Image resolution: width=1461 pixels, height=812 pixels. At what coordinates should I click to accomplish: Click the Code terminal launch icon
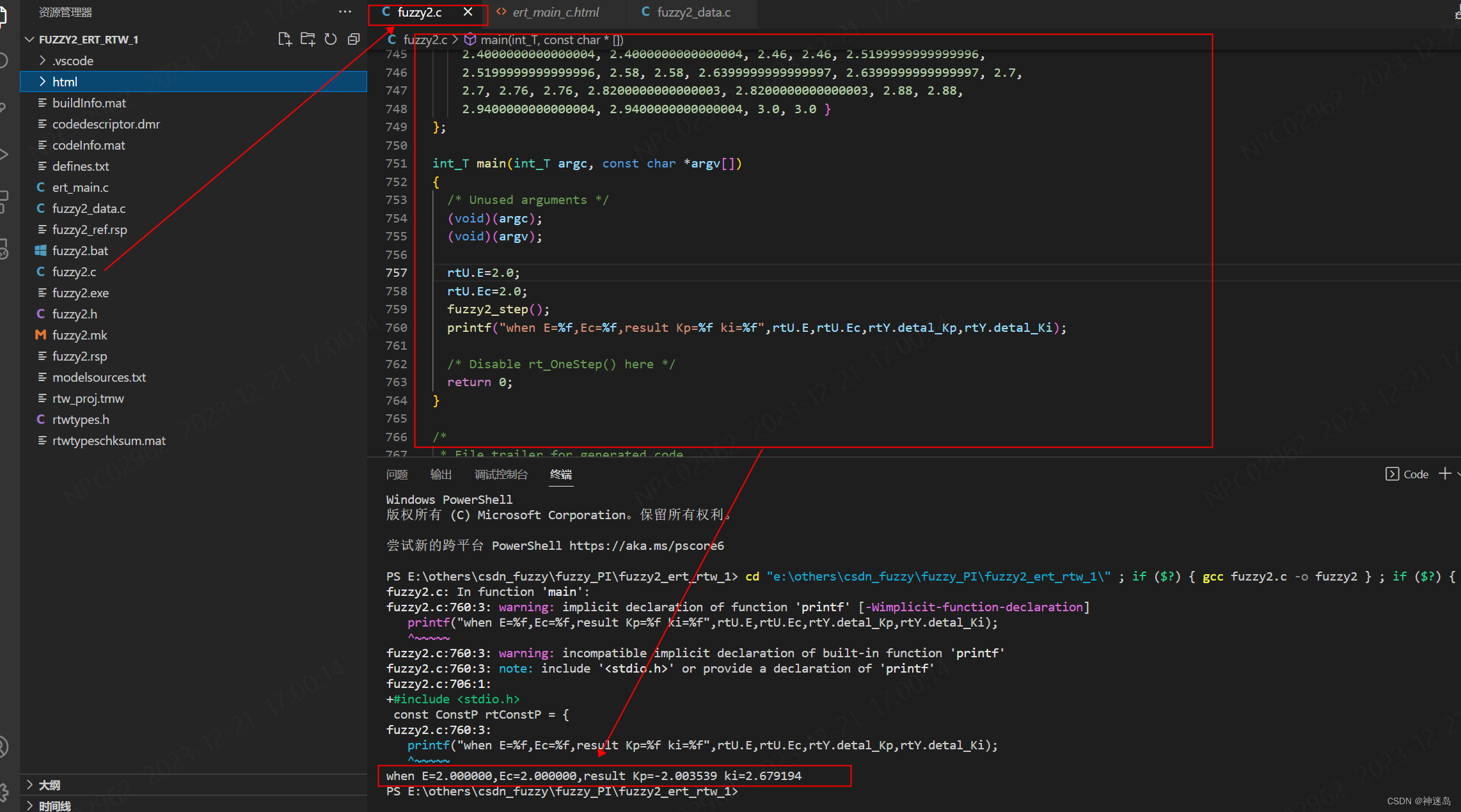point(1392,474)
